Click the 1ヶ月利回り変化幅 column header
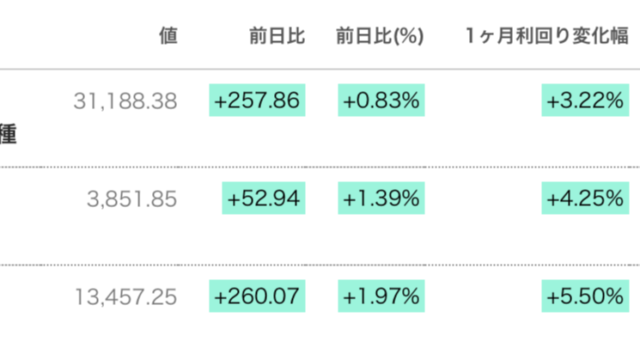Viewport: 640px width, 360px height. [547, 36]
